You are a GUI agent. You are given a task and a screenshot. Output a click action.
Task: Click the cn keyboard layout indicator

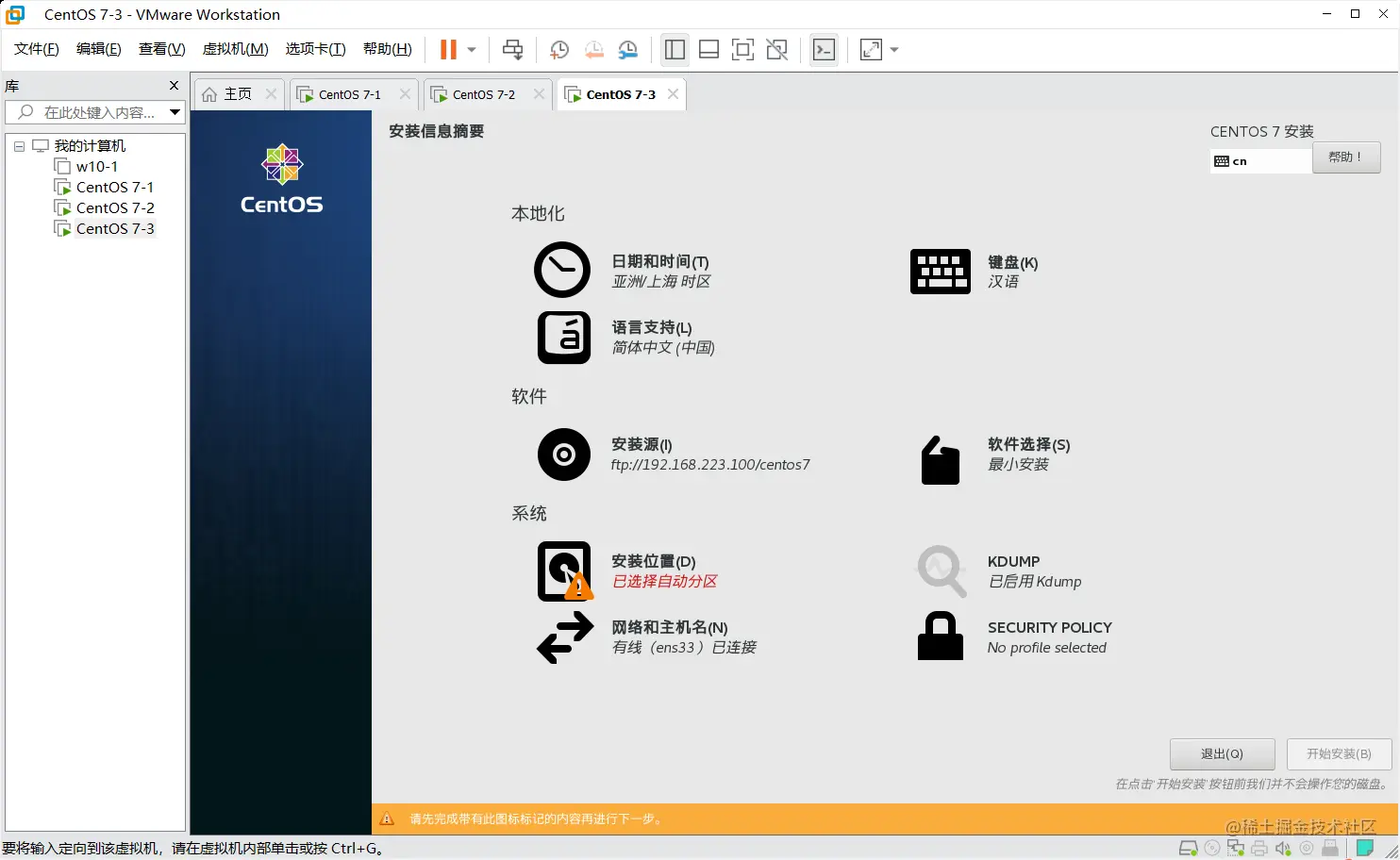[1260, 161]
